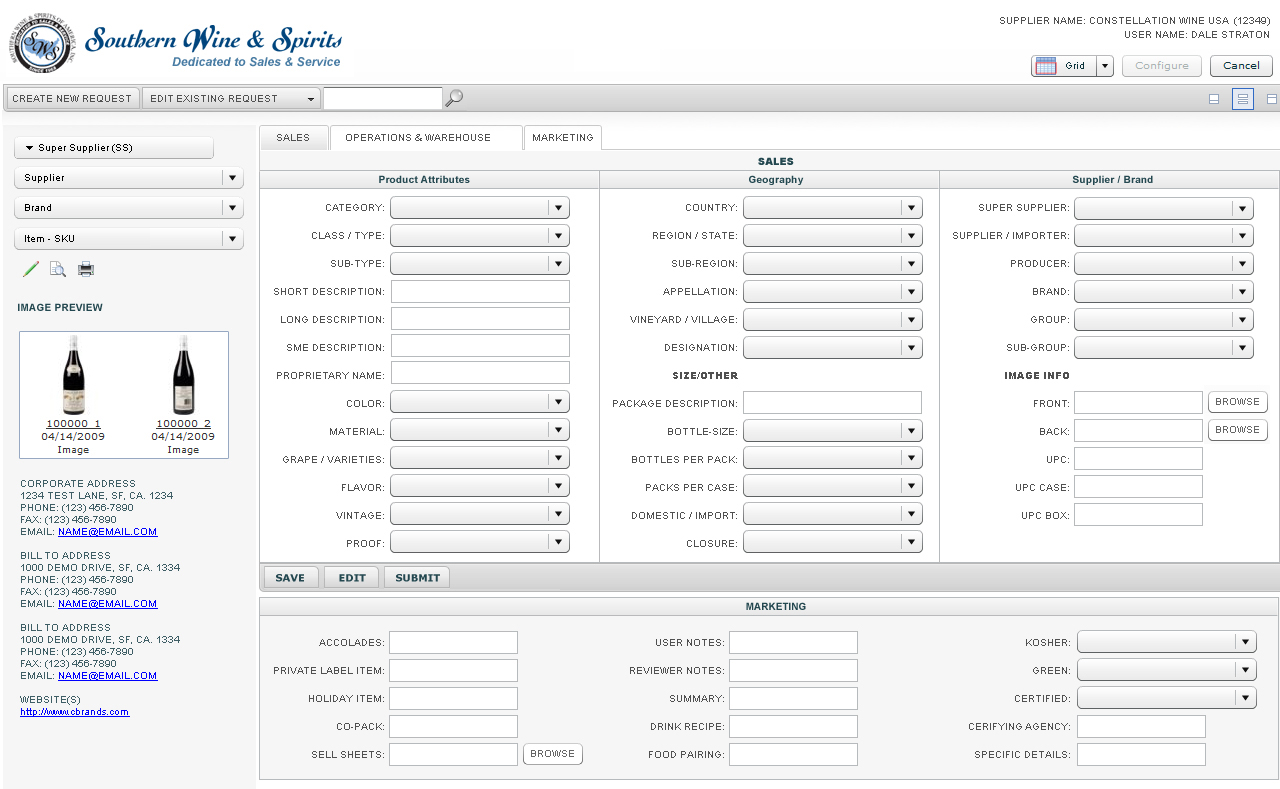Open the Grid view dropdown arrow

click(x=1105, y=66)
